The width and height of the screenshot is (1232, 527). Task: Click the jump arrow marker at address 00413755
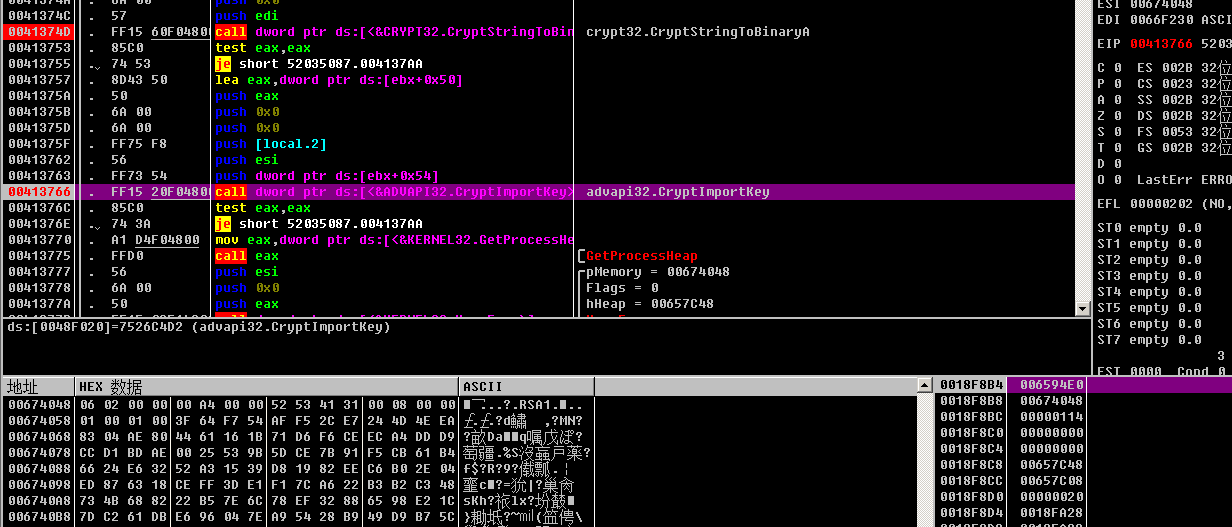95,65
